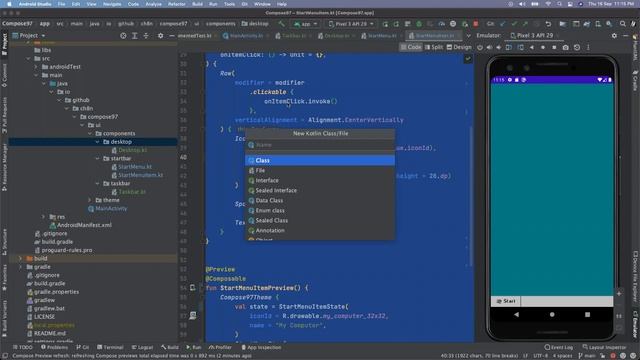Viewport: 640px width, 360px height.
Task: Click the Rollback undo arrow icon
Action: pyautogui.click(x=548, y=24)
